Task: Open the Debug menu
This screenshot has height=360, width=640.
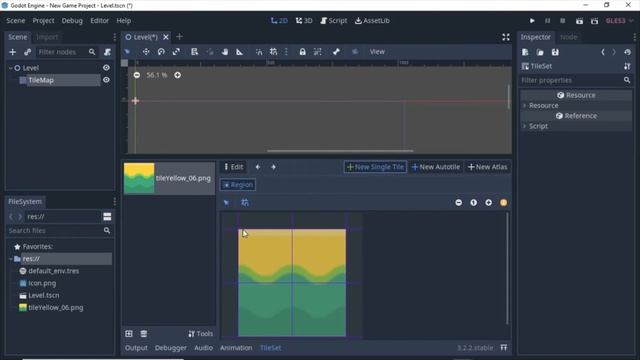Action: pos(72,21)
